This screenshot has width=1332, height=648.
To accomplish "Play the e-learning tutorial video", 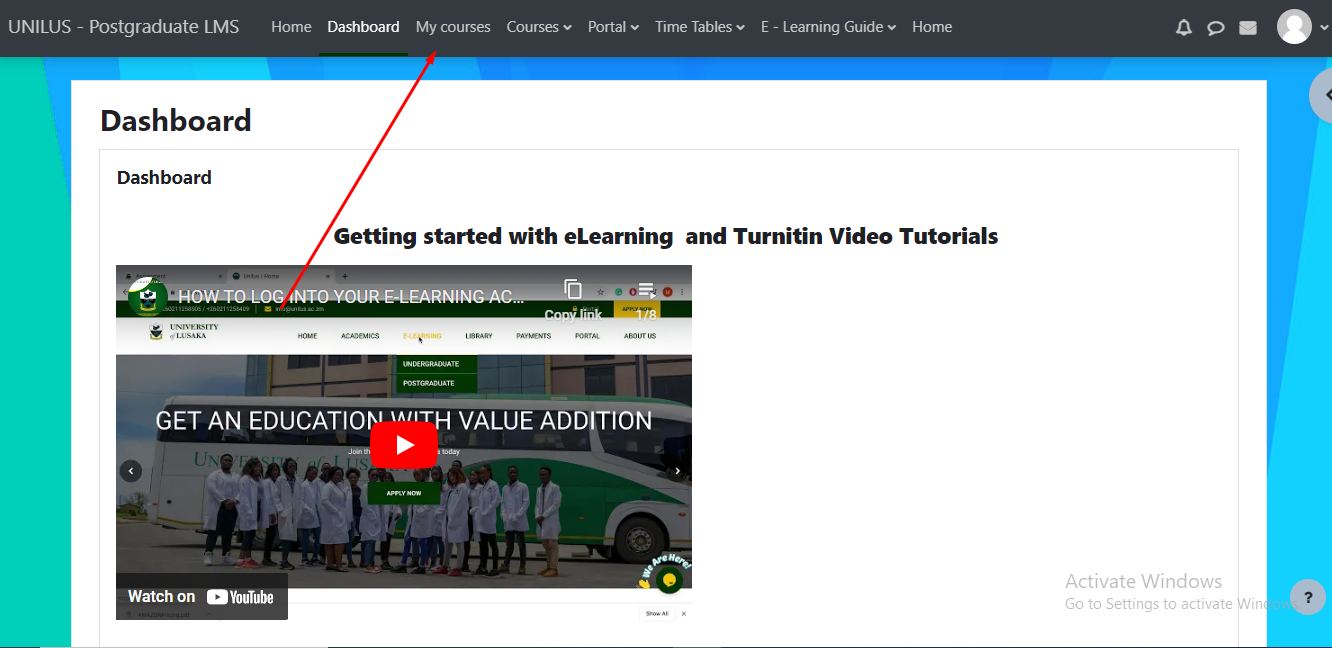I will point(404,445).
